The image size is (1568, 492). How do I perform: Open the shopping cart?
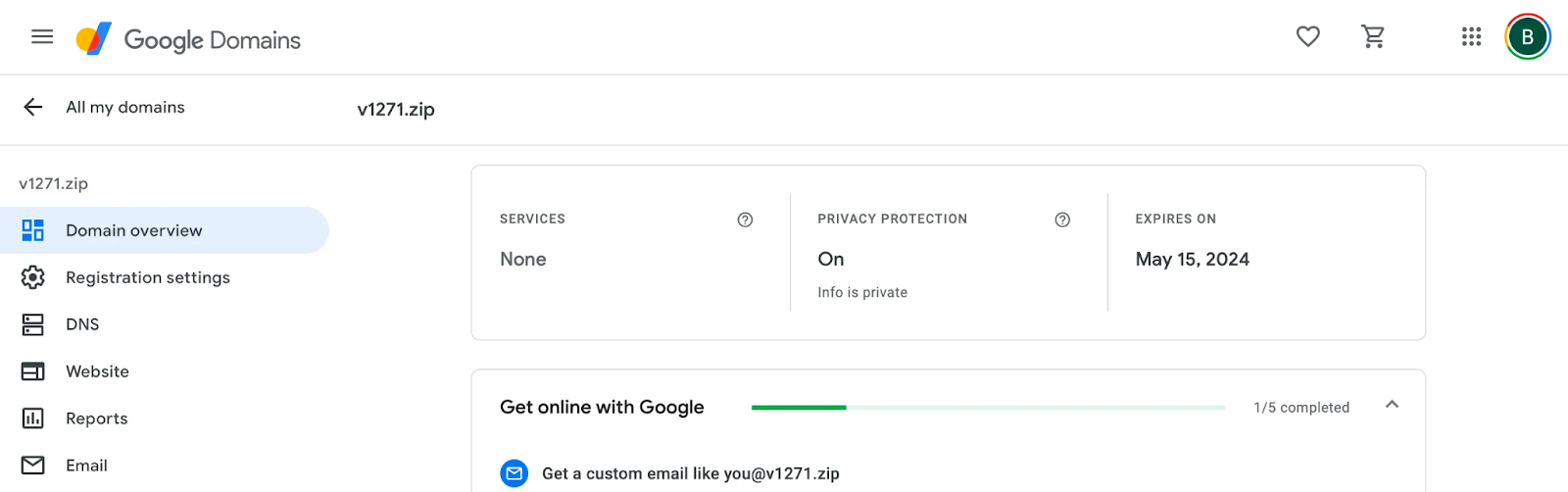point(1373,37)
